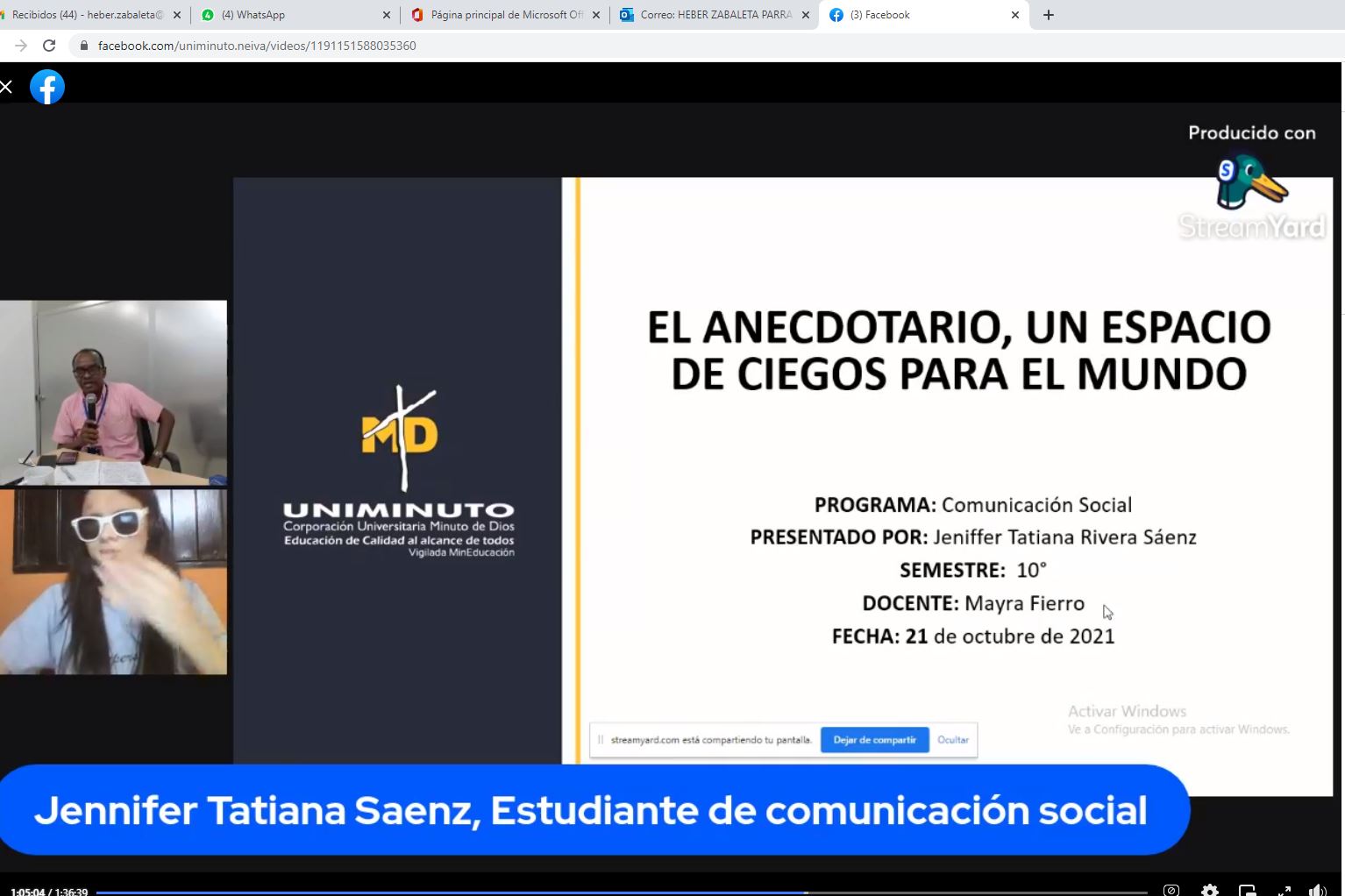Click streamyard.com está compartiendo tu pantalla text
Viewport: 1345px width, 896px height.
[x=711, y=740]
